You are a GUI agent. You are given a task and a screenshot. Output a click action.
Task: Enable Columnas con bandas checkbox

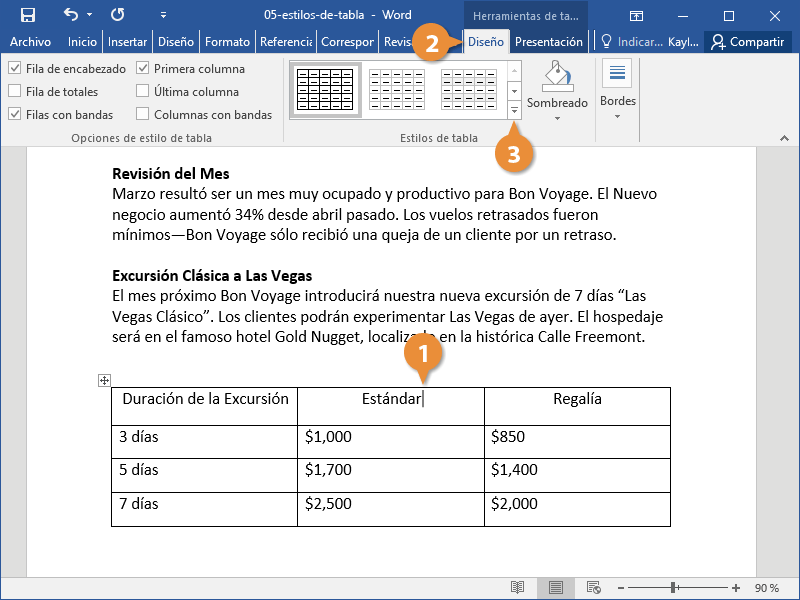(142, 114)
